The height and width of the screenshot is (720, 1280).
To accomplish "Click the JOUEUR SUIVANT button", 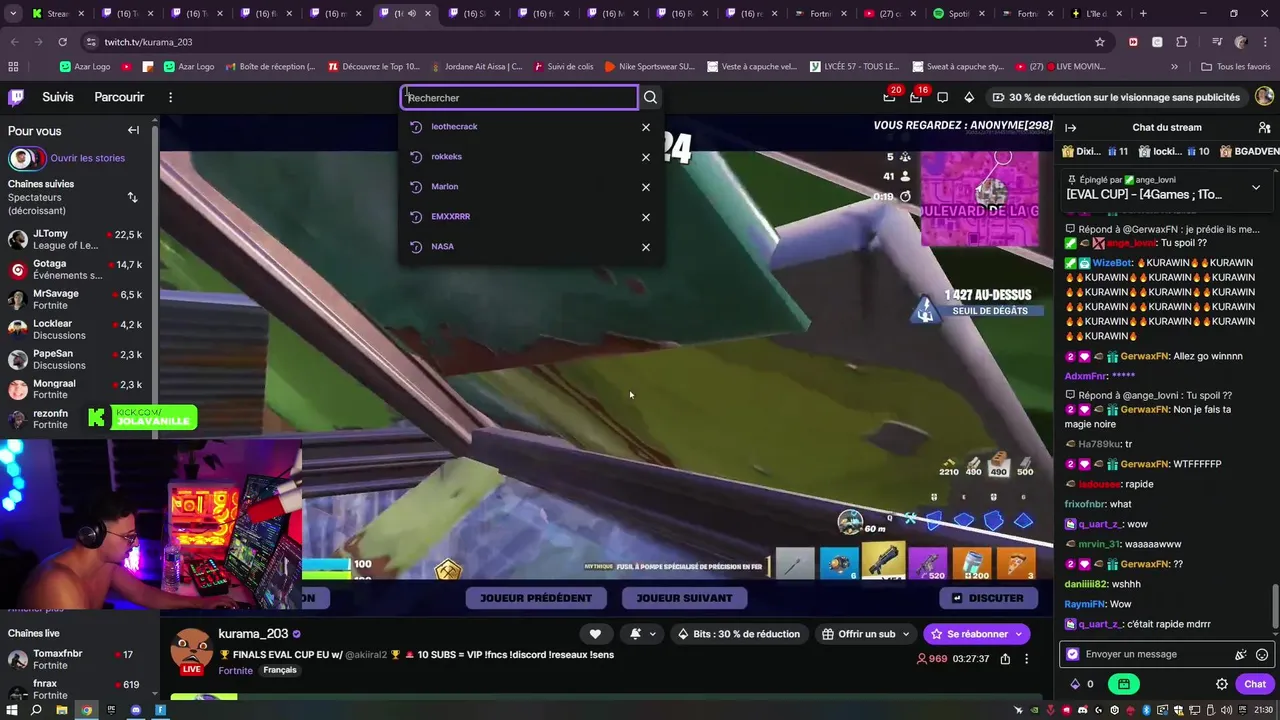I will 684,598.
